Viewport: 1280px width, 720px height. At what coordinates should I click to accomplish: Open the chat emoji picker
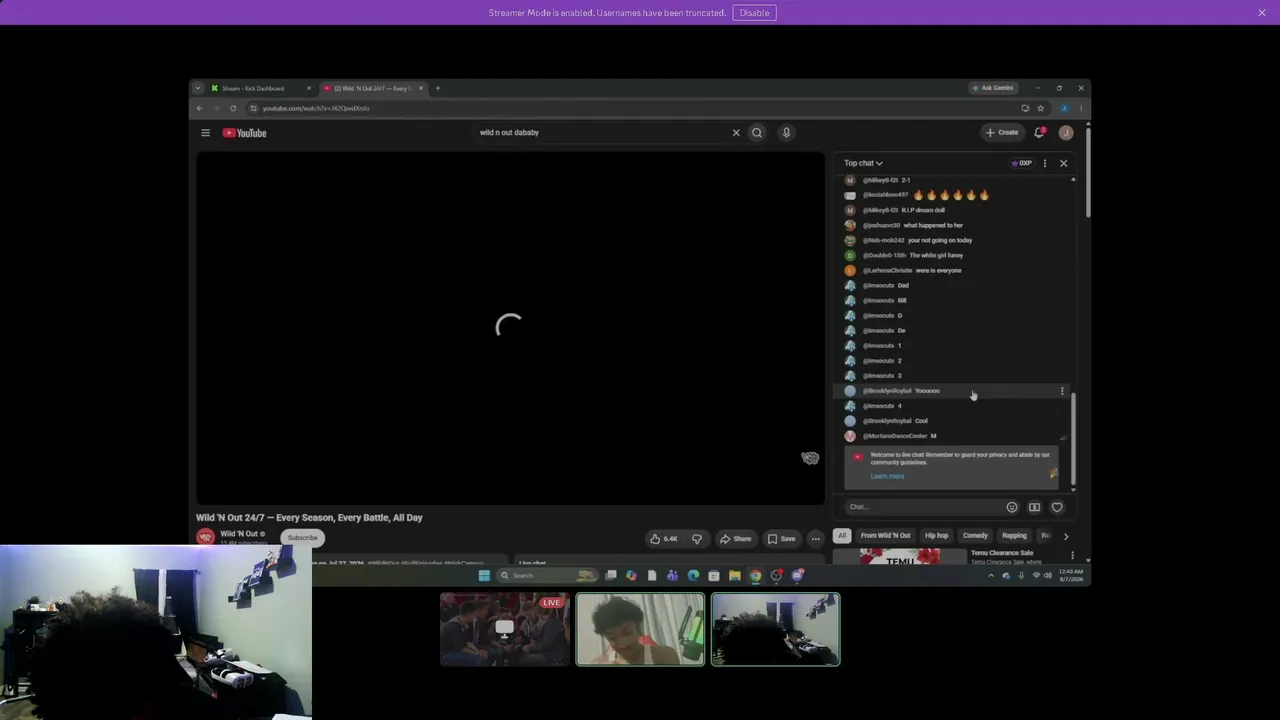pyautogui.click(x=1012, y=507)
